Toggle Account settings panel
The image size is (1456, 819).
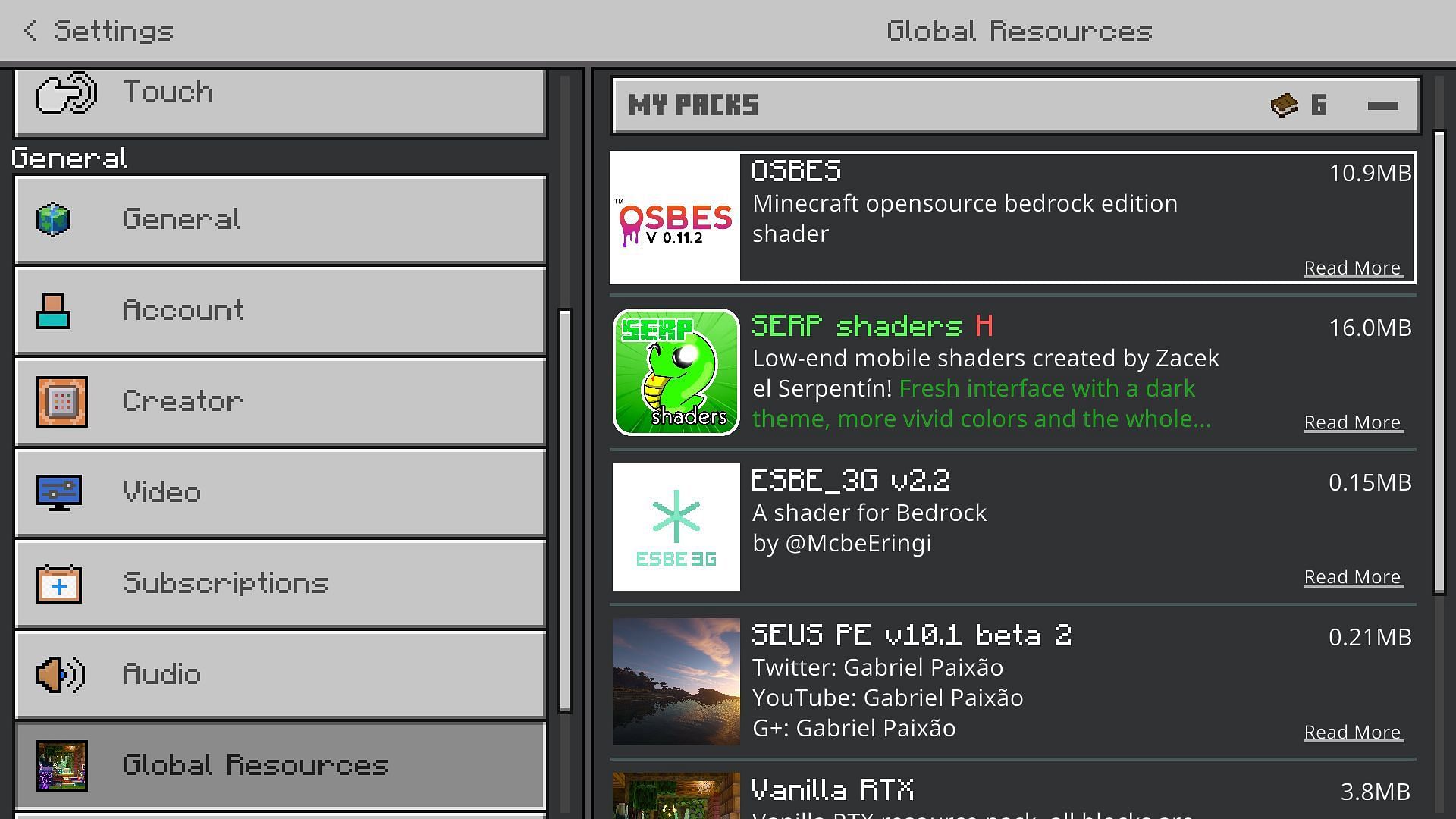coord(280,310)
